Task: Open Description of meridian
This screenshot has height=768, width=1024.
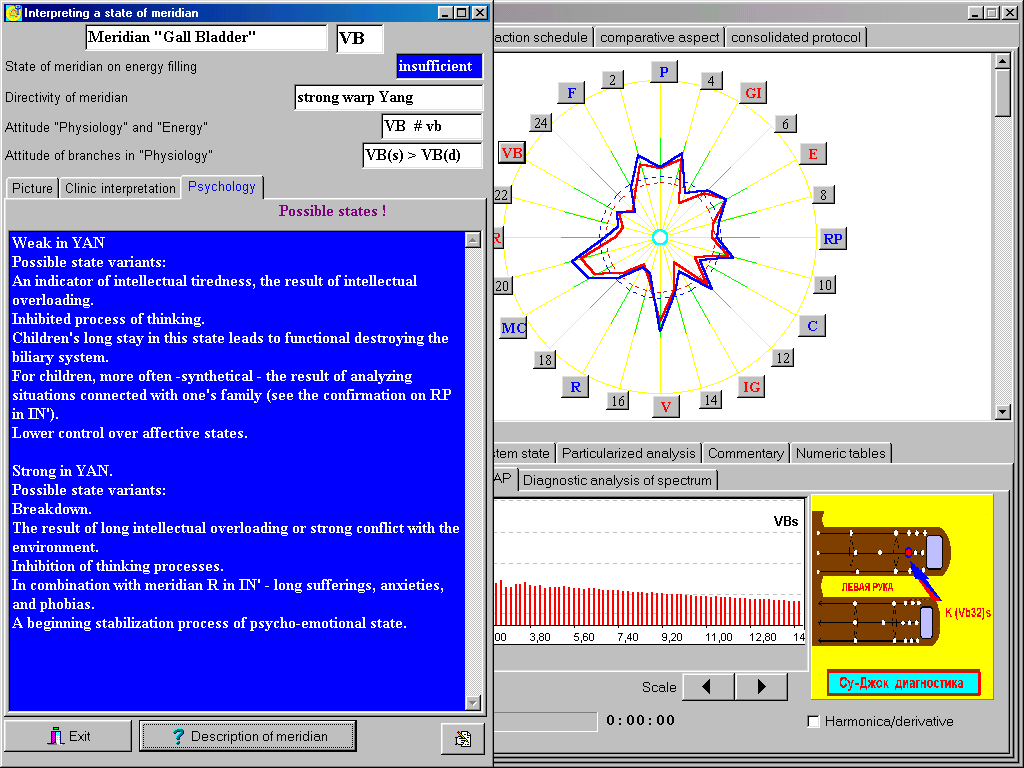Action: click(248, 736)
